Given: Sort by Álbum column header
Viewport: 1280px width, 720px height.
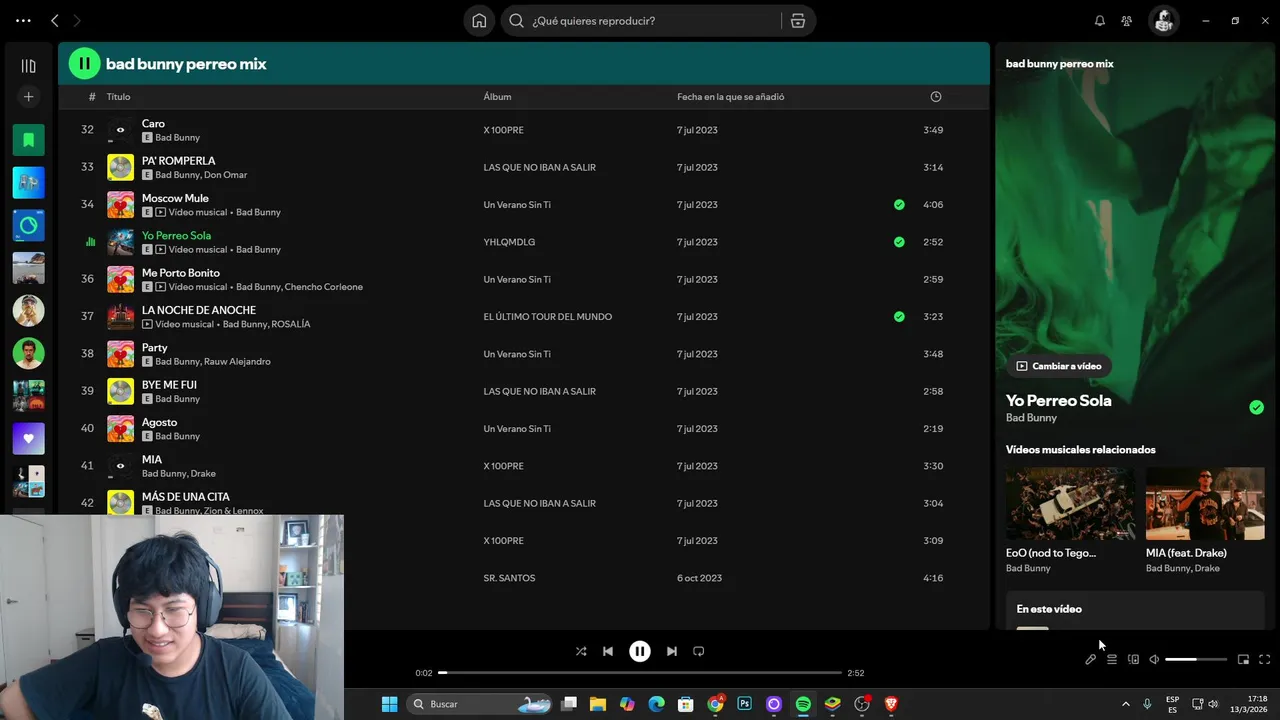Looking at the screenshot, I should [x=497, y=97].
